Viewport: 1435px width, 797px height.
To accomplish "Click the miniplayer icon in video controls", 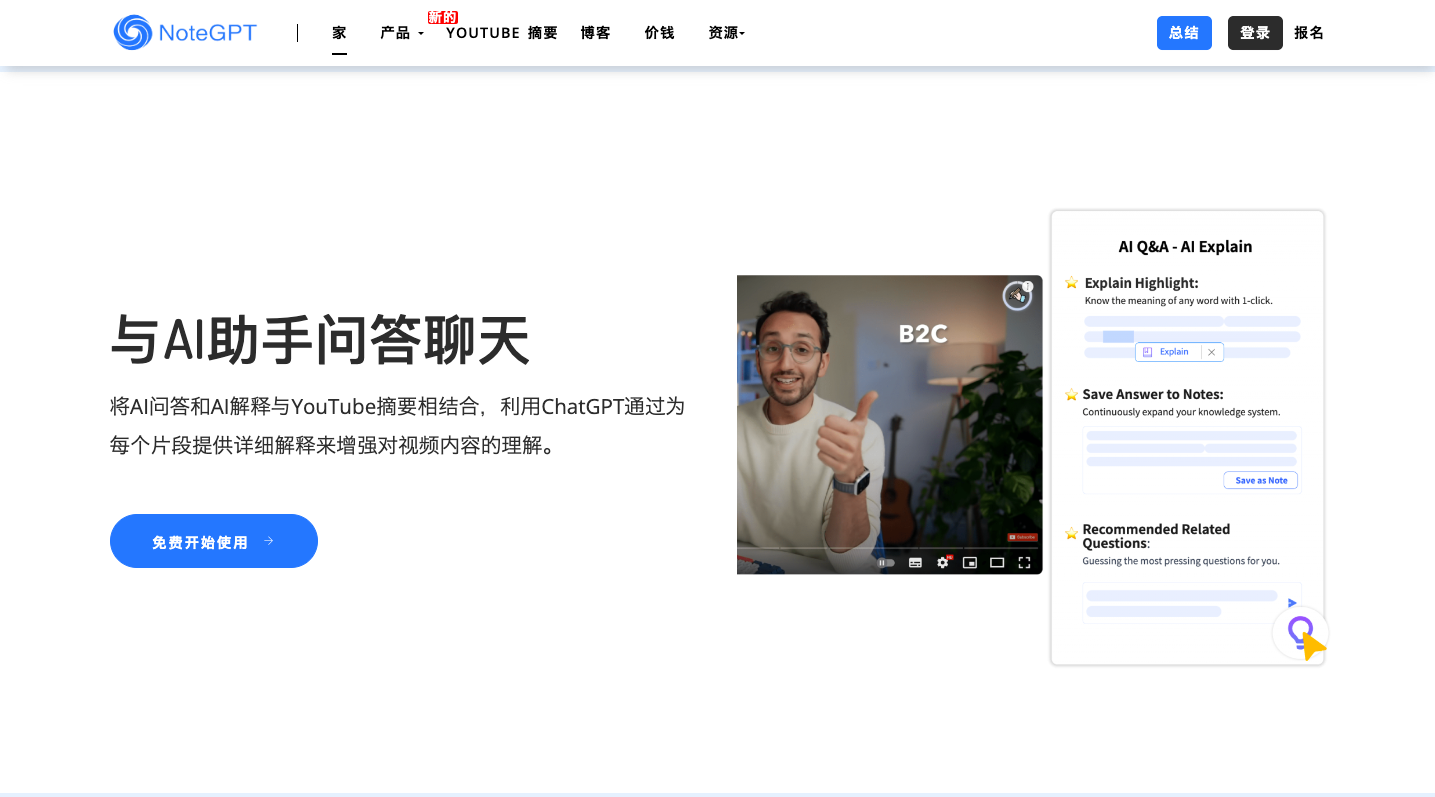I will click(x=969, y=563).
